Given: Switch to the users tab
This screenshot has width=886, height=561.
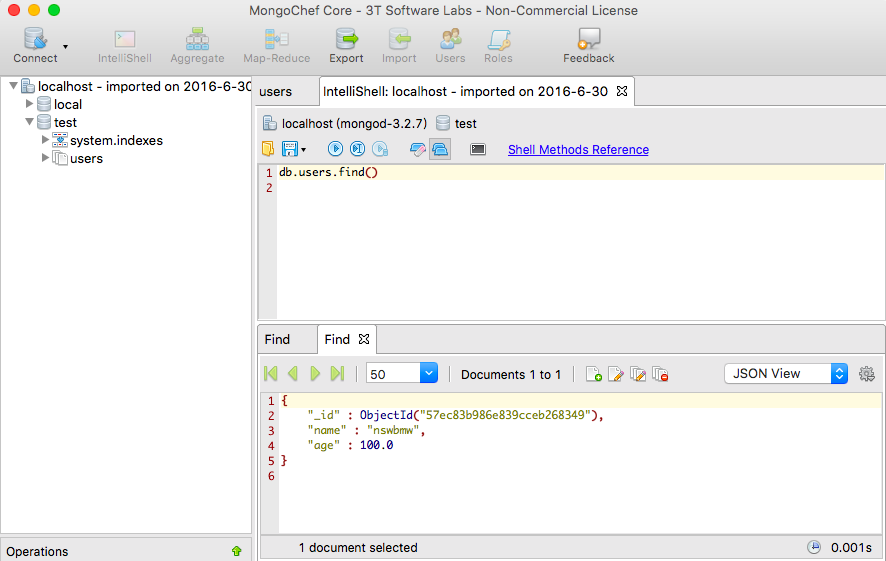Looking at the screenshot, I should pos(276,91).
